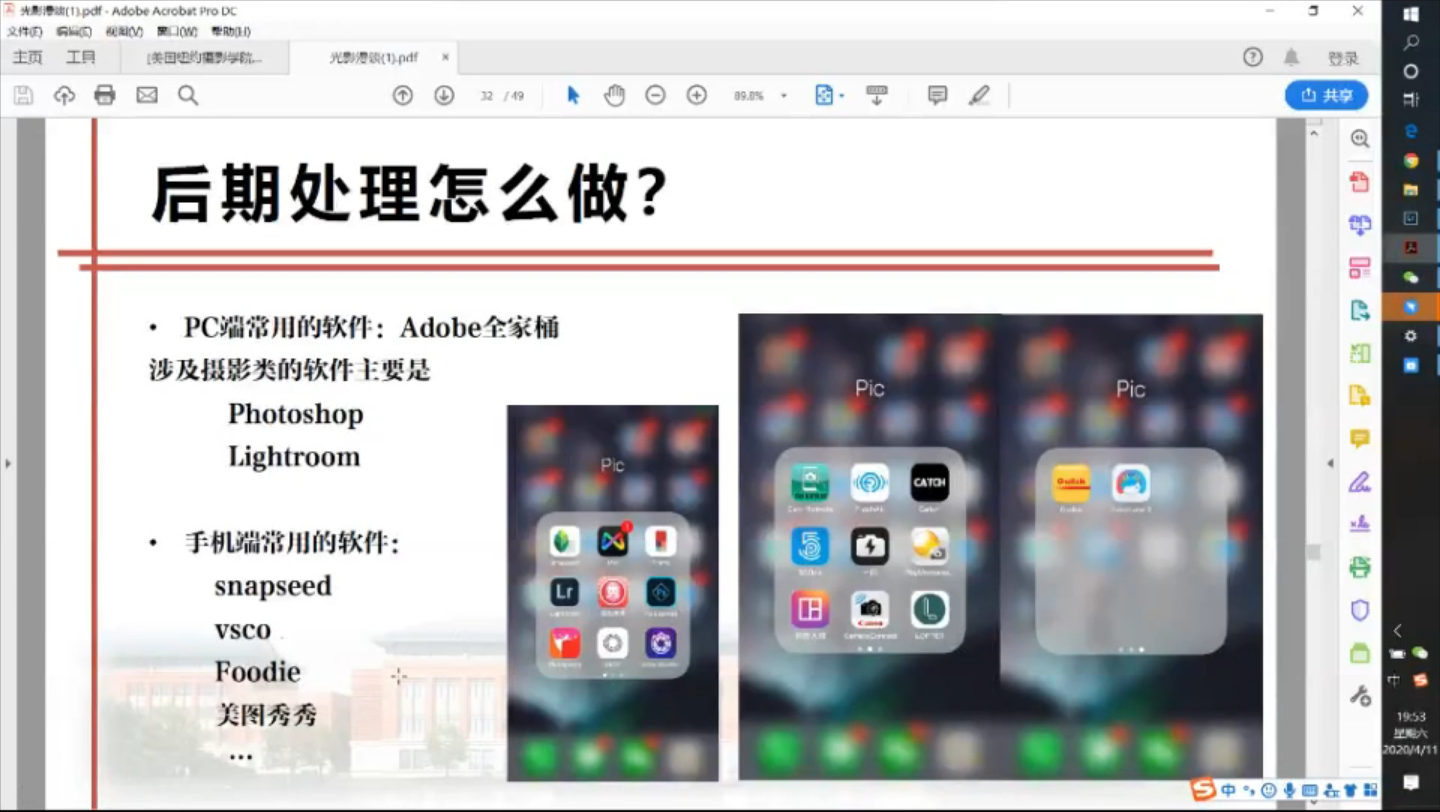Open the Windows Start button
This screenshot has height=812, width=1440.
pos(1411,14)
